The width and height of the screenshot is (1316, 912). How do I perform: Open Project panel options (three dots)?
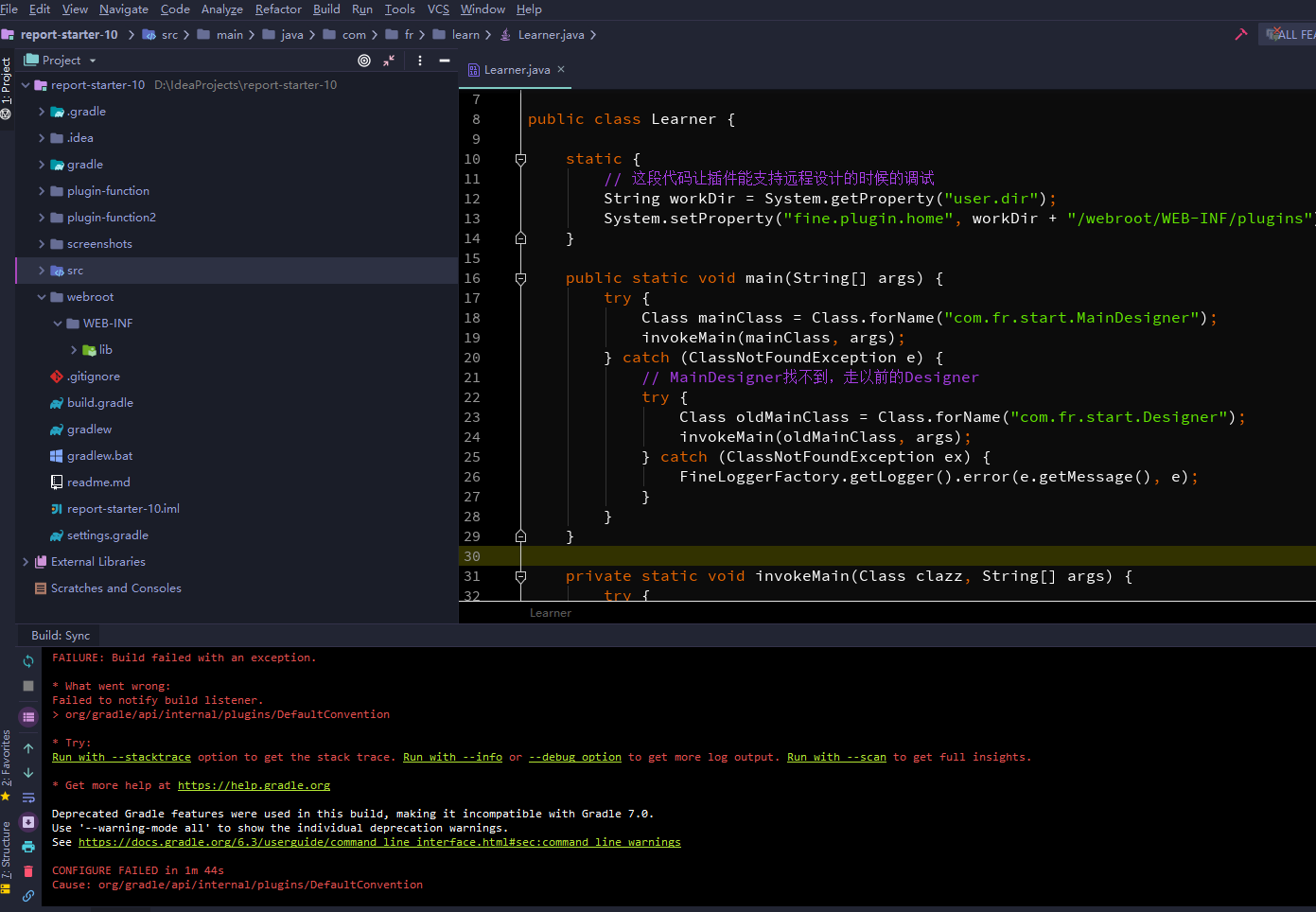pos(420,61)
